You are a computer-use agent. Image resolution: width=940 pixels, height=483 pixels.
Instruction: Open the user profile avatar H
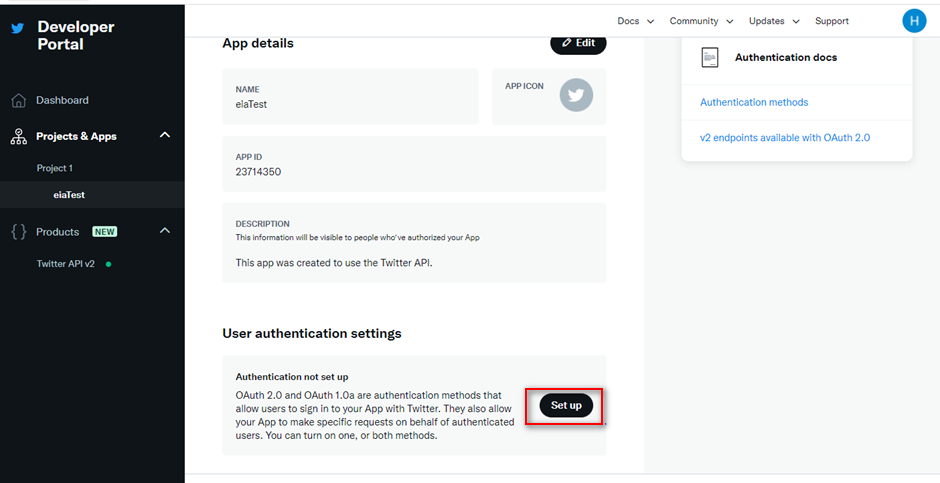(x=914, y=21)
